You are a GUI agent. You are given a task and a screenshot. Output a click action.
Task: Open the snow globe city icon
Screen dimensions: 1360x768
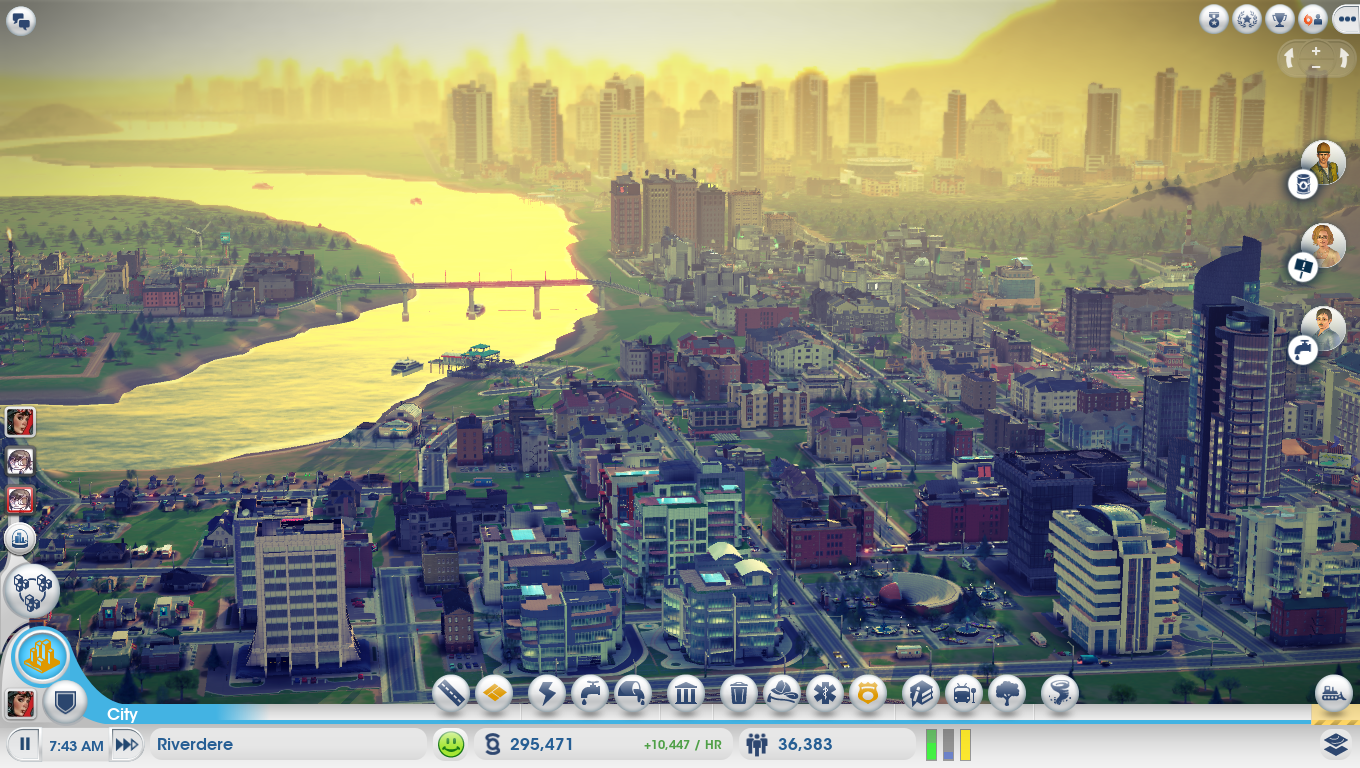tap(20, 539)
